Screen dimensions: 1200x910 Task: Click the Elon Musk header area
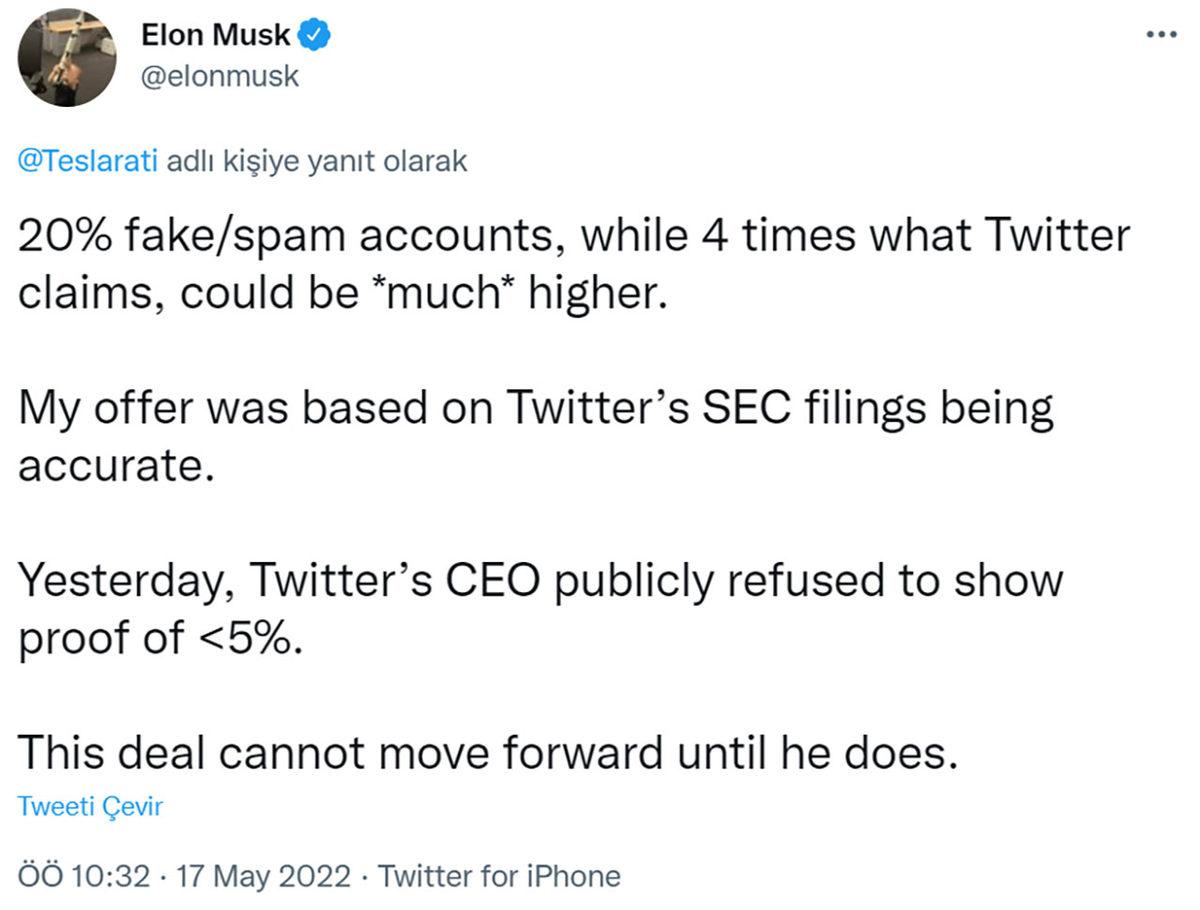click(213, 55)
